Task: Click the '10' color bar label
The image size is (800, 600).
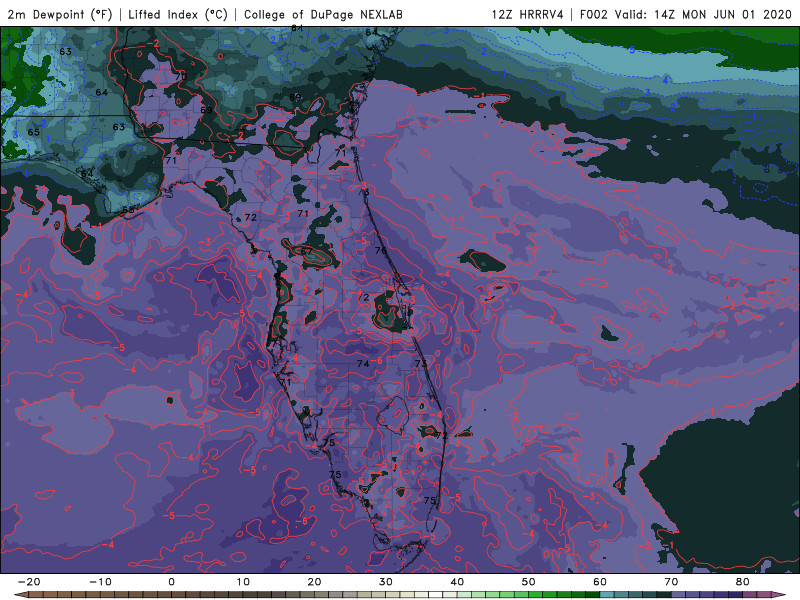Action: [243, 582]
